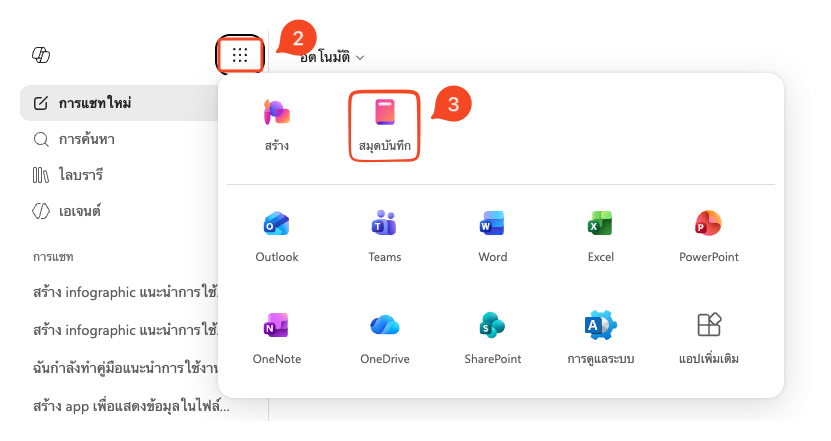Open เอเจนต์ agents in sidebar
Image resolution: width=831 pixels, height=441 pixels.
[67, 211]
